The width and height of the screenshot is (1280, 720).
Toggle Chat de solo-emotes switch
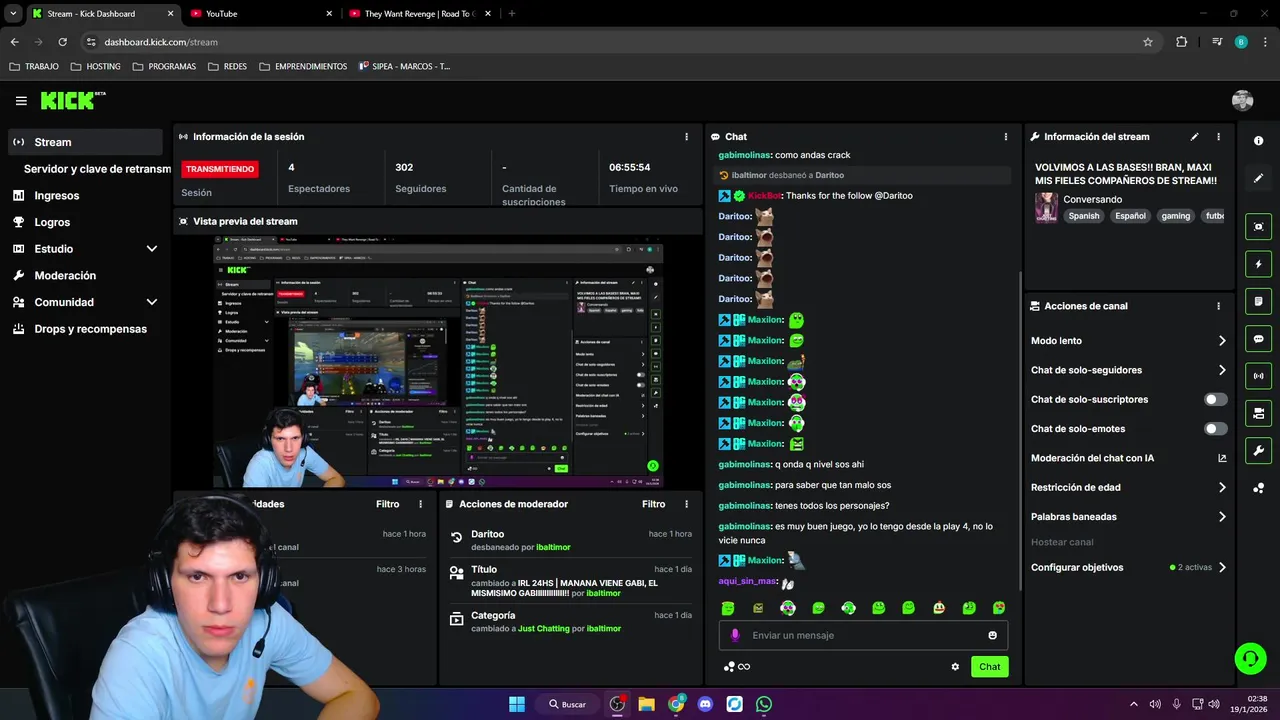pos(1216,429)
